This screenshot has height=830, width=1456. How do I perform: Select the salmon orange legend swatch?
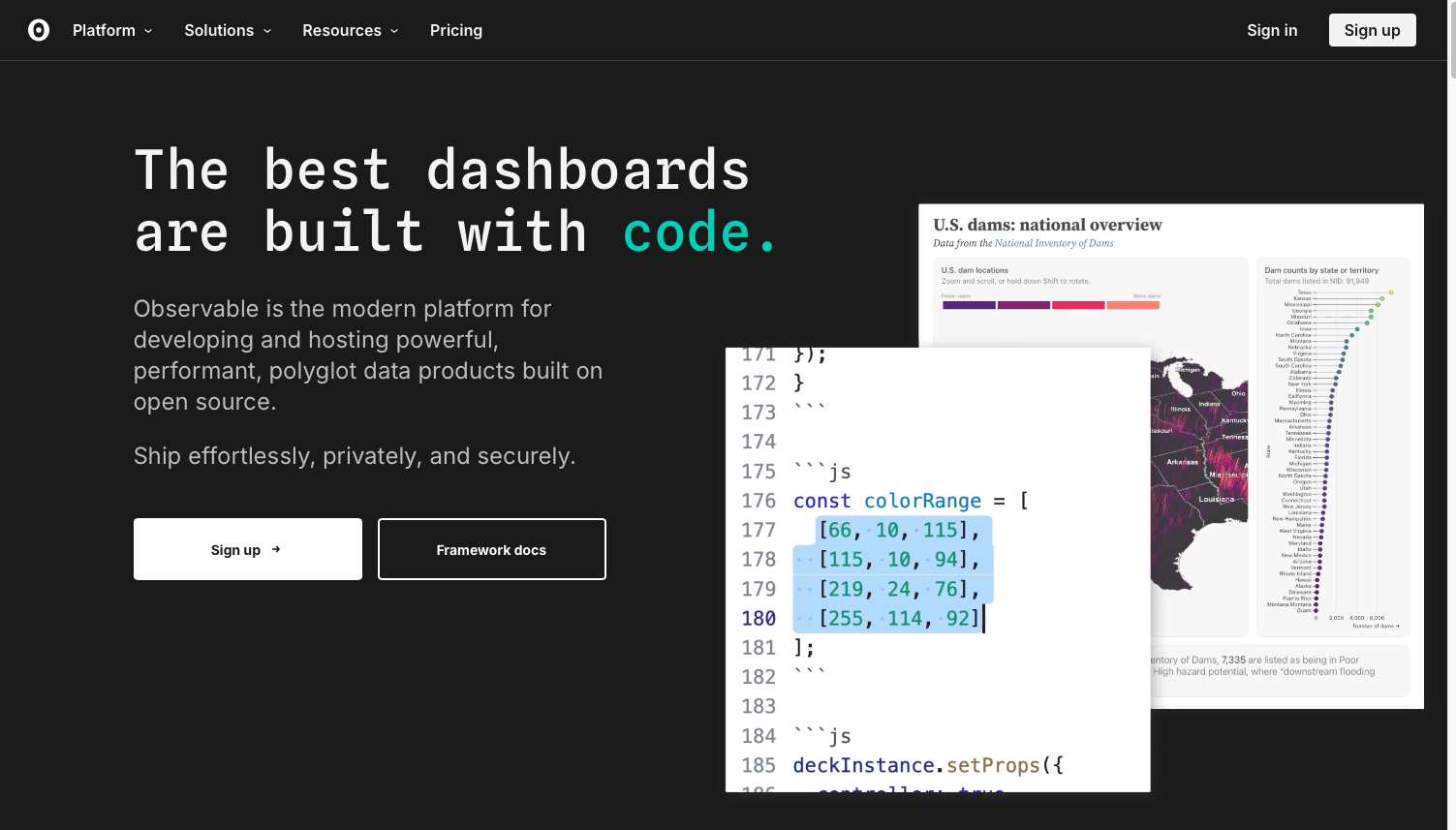(x=1132, y=305)
